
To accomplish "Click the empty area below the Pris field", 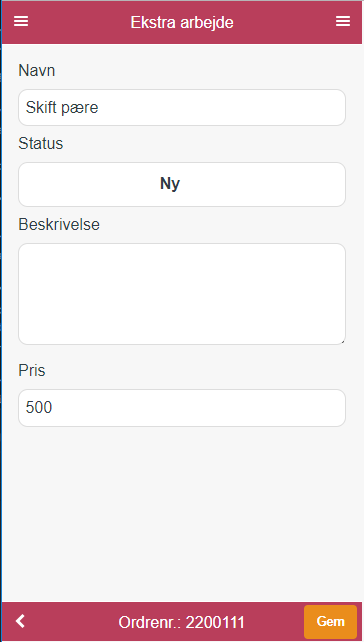I will point(182,512).
